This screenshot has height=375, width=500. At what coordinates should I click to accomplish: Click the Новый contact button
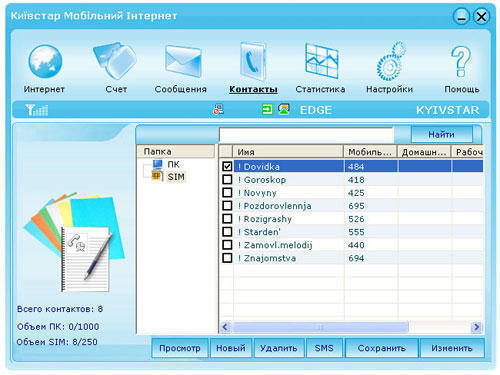coord(231,348)
